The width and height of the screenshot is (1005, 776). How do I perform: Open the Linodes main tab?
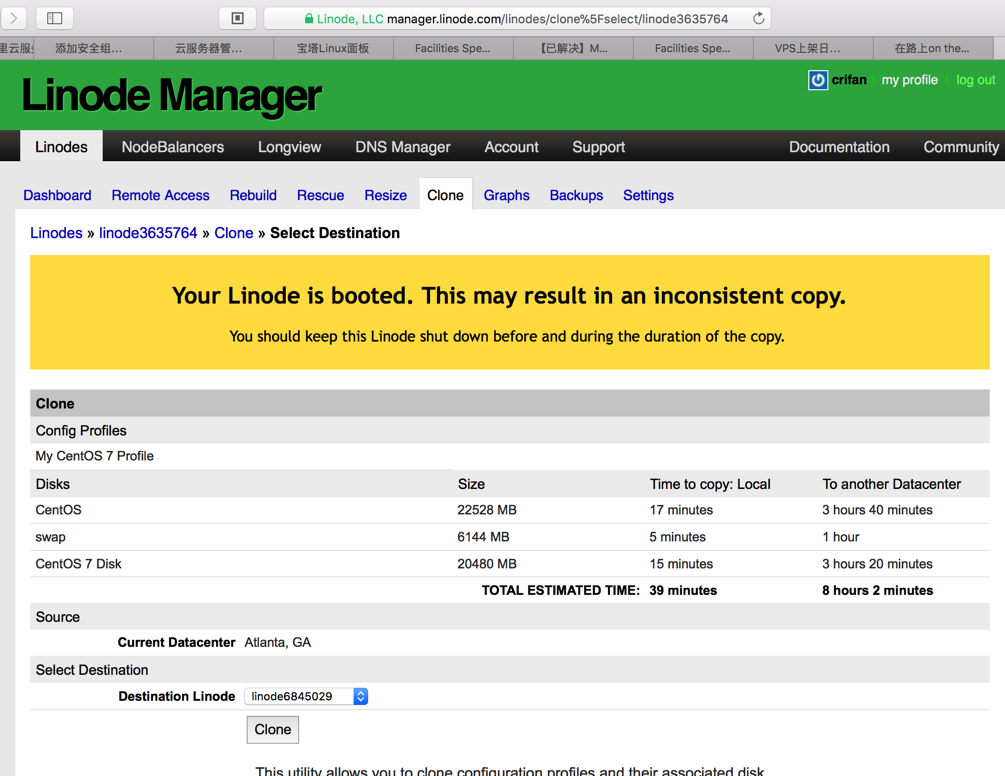(61, 147)
